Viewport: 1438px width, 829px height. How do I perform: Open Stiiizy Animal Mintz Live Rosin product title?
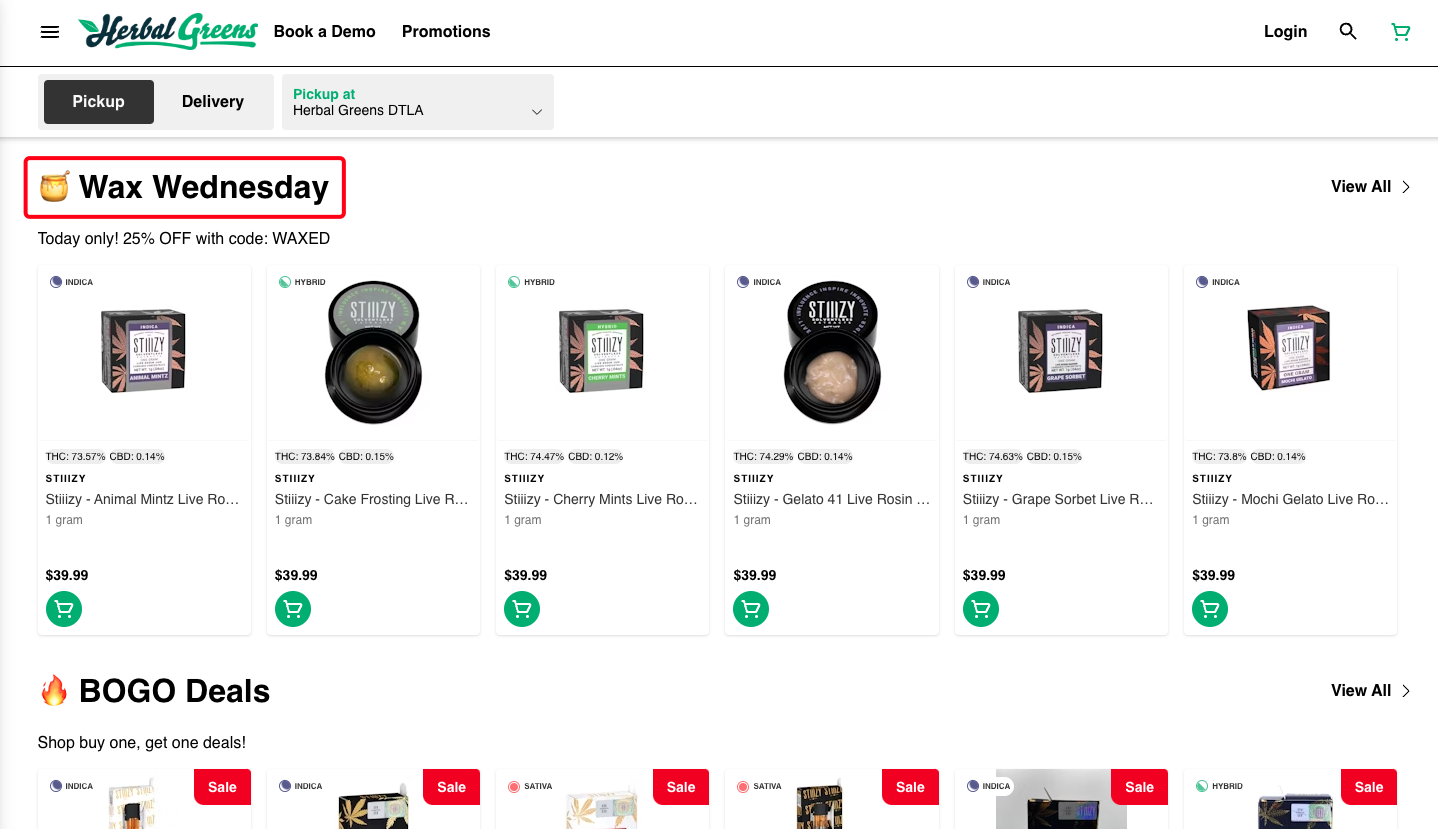pyautogui.click(x=143, y=499)
